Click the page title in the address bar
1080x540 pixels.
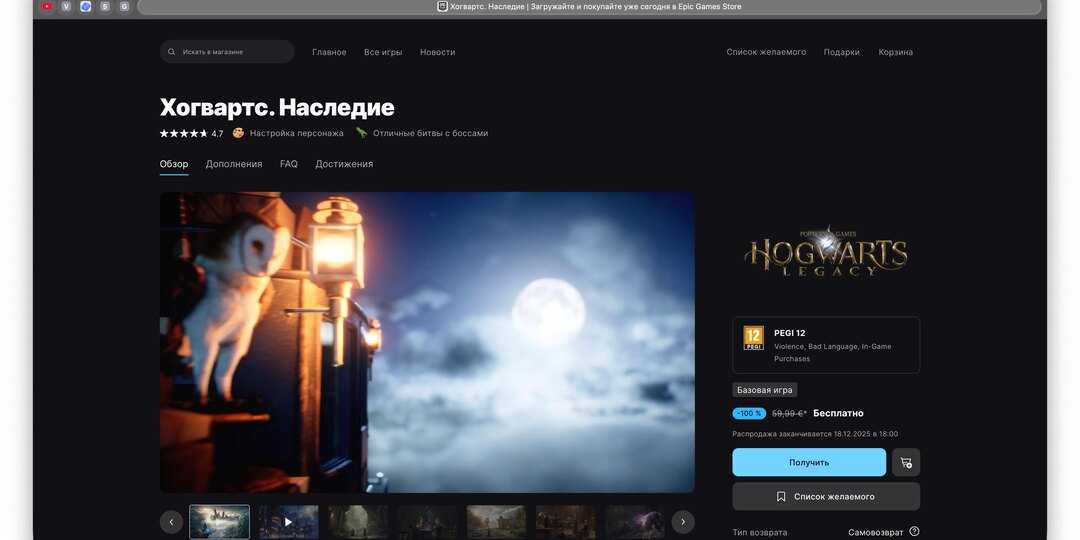[x=596, y=6]
